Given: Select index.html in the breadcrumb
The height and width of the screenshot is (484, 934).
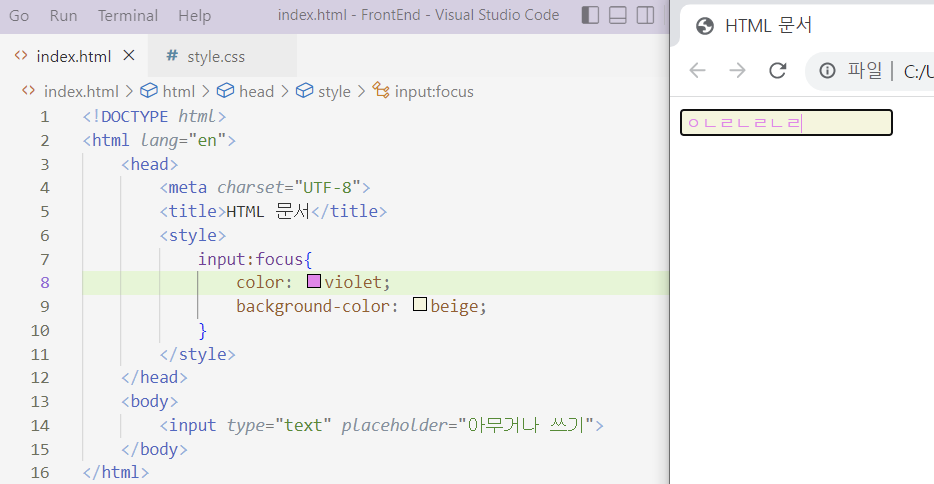Looking at the screenshot, I should click(x=81, y=91).
